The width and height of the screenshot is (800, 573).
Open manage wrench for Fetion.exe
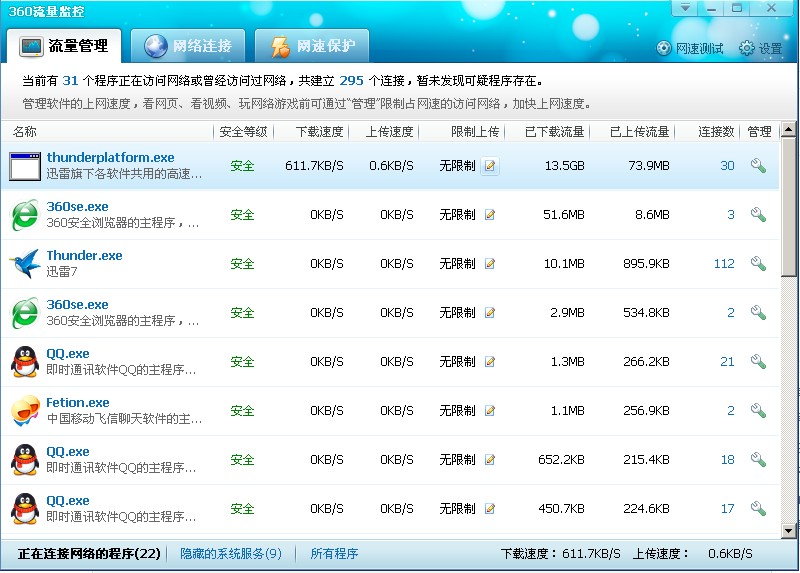tap(758, 410)
